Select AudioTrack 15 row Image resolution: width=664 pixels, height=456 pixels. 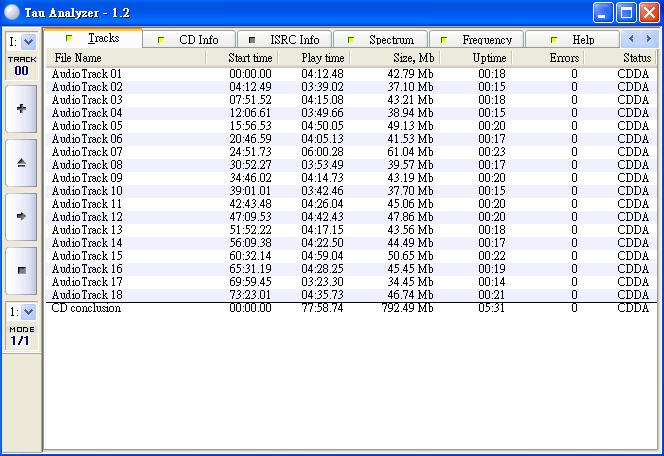[x=351, y=256]
